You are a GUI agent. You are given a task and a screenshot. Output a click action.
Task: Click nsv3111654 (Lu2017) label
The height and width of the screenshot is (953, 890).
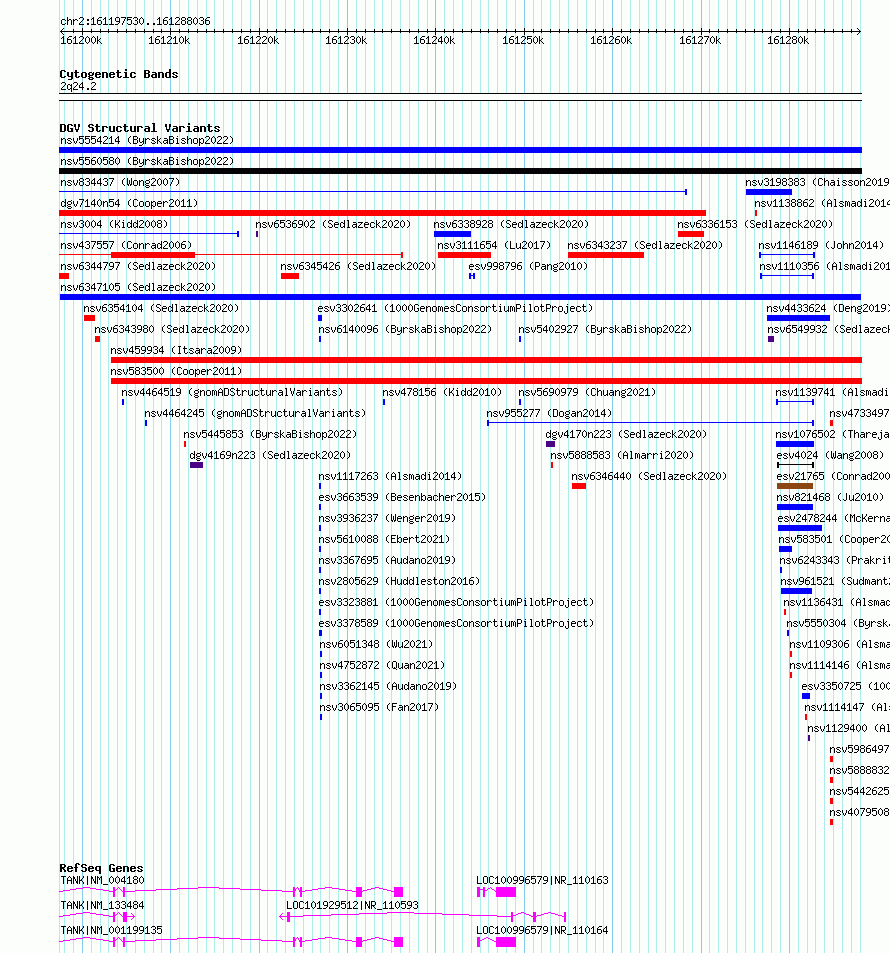coord(494,245)
